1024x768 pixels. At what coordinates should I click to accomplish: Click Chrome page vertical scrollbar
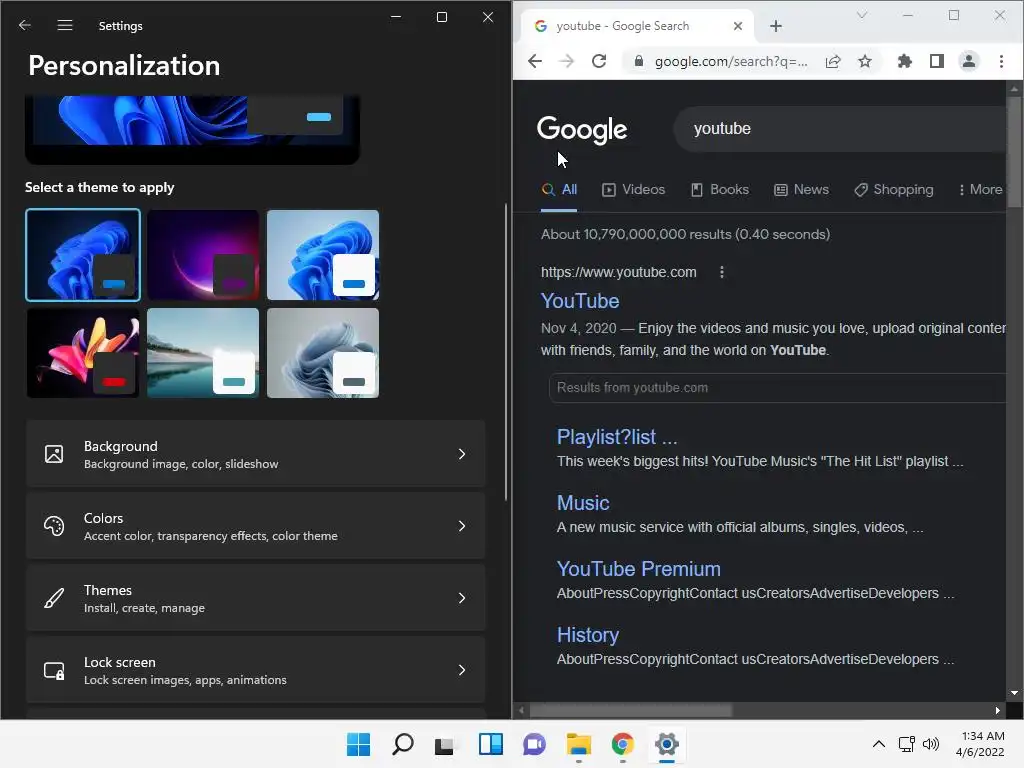(x=1014, y=152)
